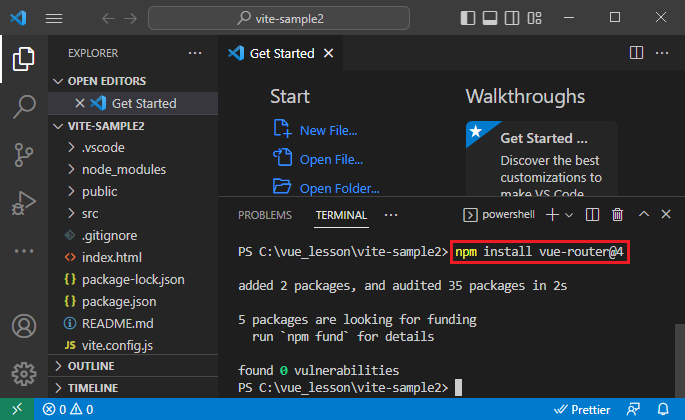Split the editor to the right

(636, 53)
